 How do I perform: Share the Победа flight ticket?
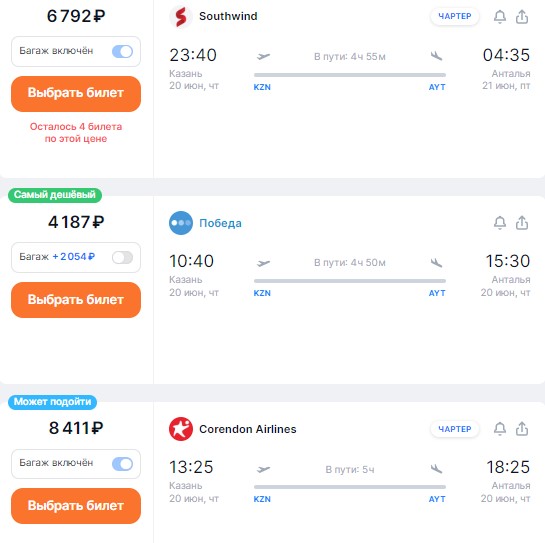tap(522, 222)
